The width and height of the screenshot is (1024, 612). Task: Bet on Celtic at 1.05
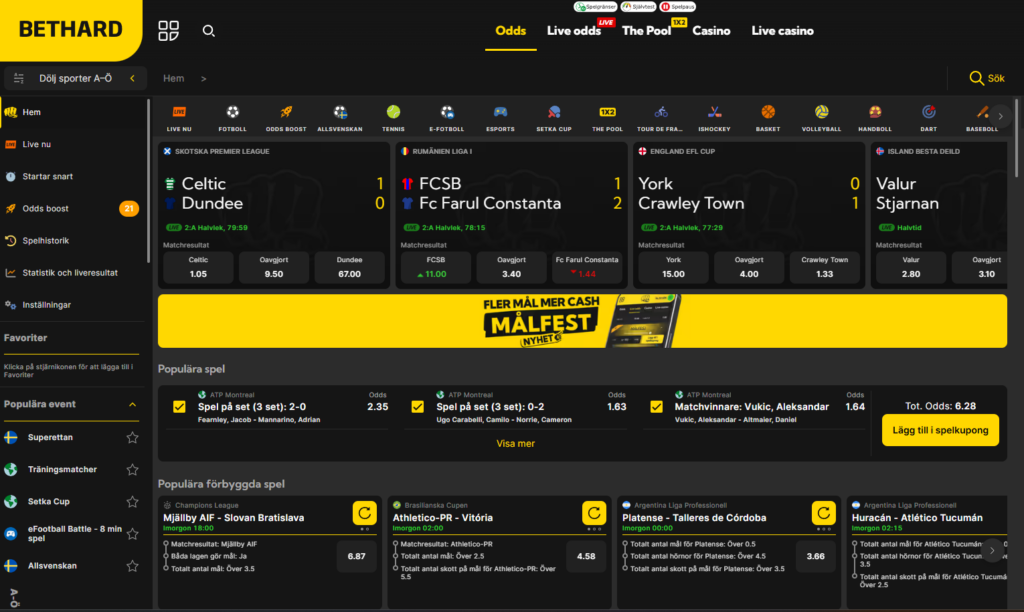198,267
